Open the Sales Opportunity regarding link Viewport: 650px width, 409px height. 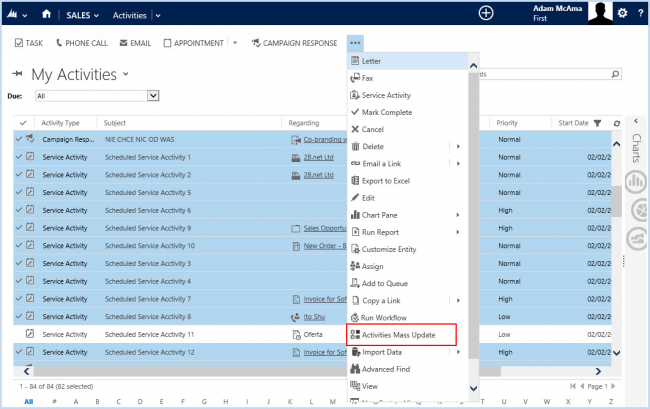pyautogui.click(x=325, y=228)
